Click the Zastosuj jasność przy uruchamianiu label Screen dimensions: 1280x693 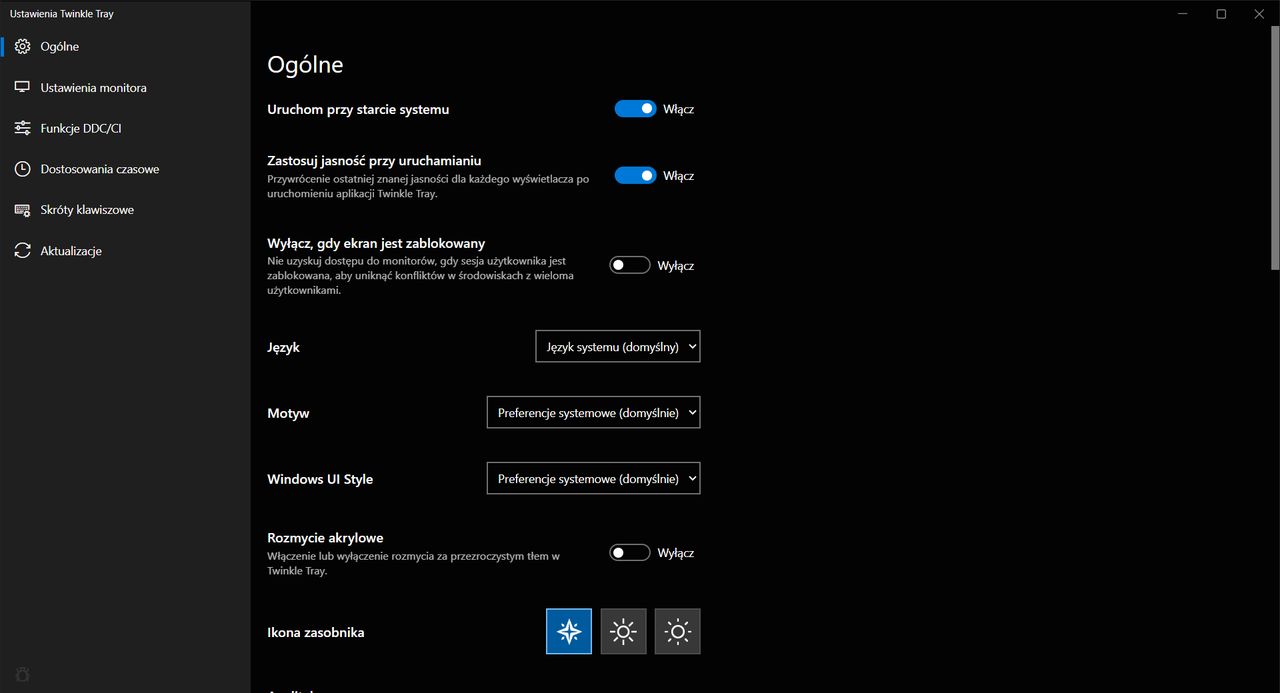(x=375, y=160)
